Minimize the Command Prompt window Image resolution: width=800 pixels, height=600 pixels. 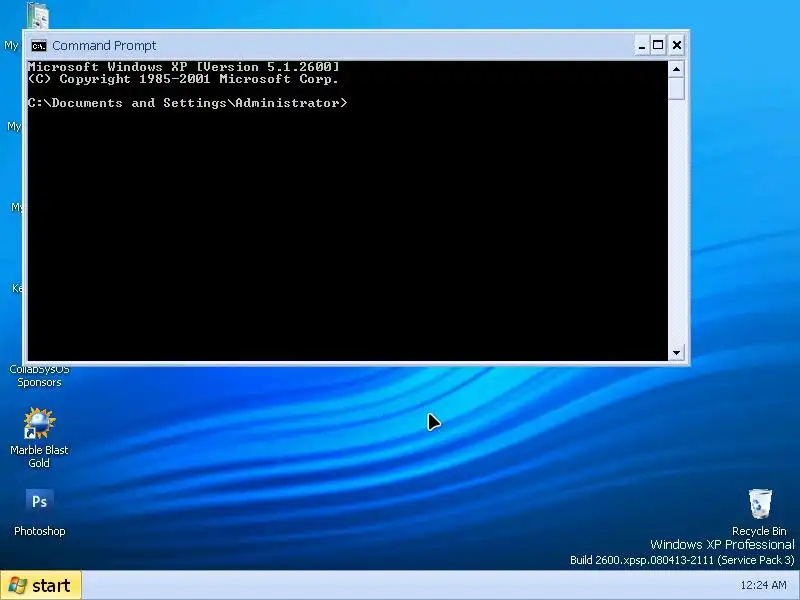pyautogui.click(x=642, y=45)
